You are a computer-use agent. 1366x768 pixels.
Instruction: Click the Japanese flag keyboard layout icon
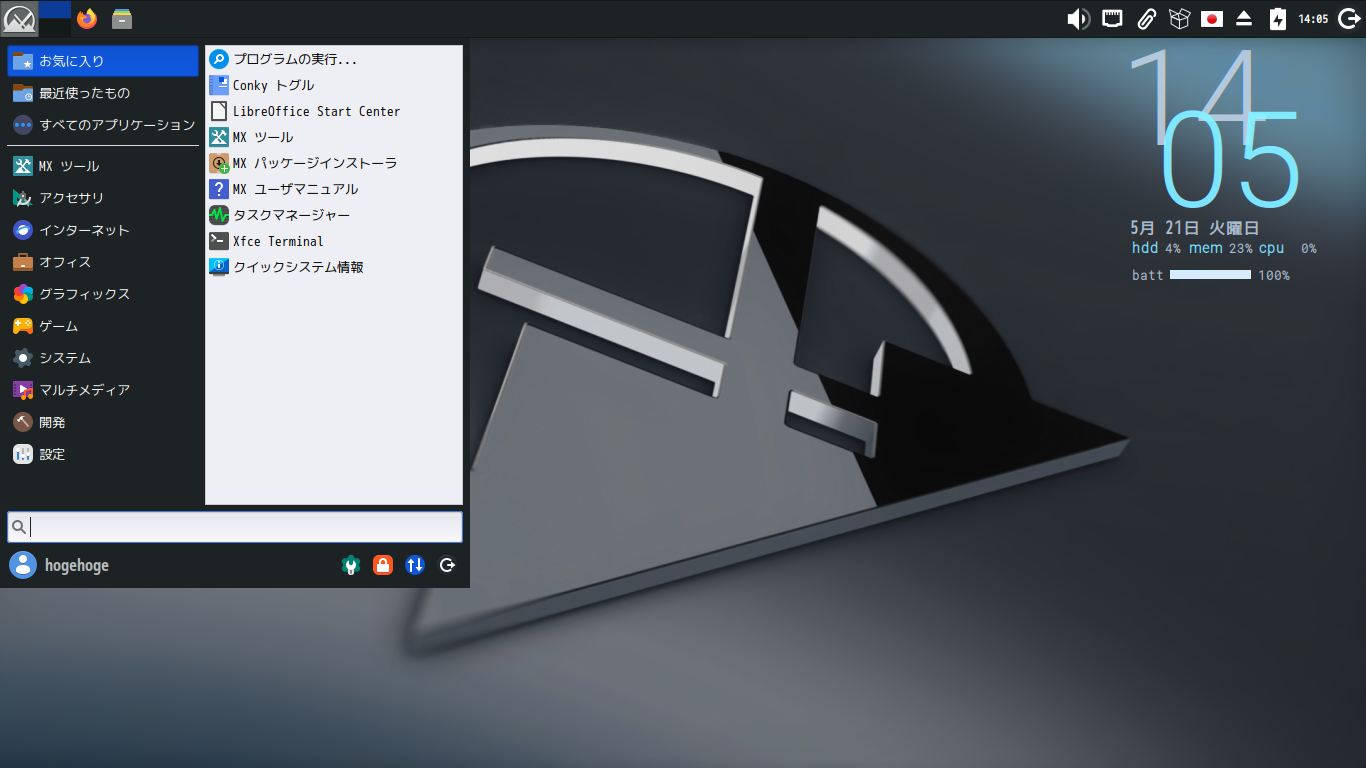[x=1212, y=18]
